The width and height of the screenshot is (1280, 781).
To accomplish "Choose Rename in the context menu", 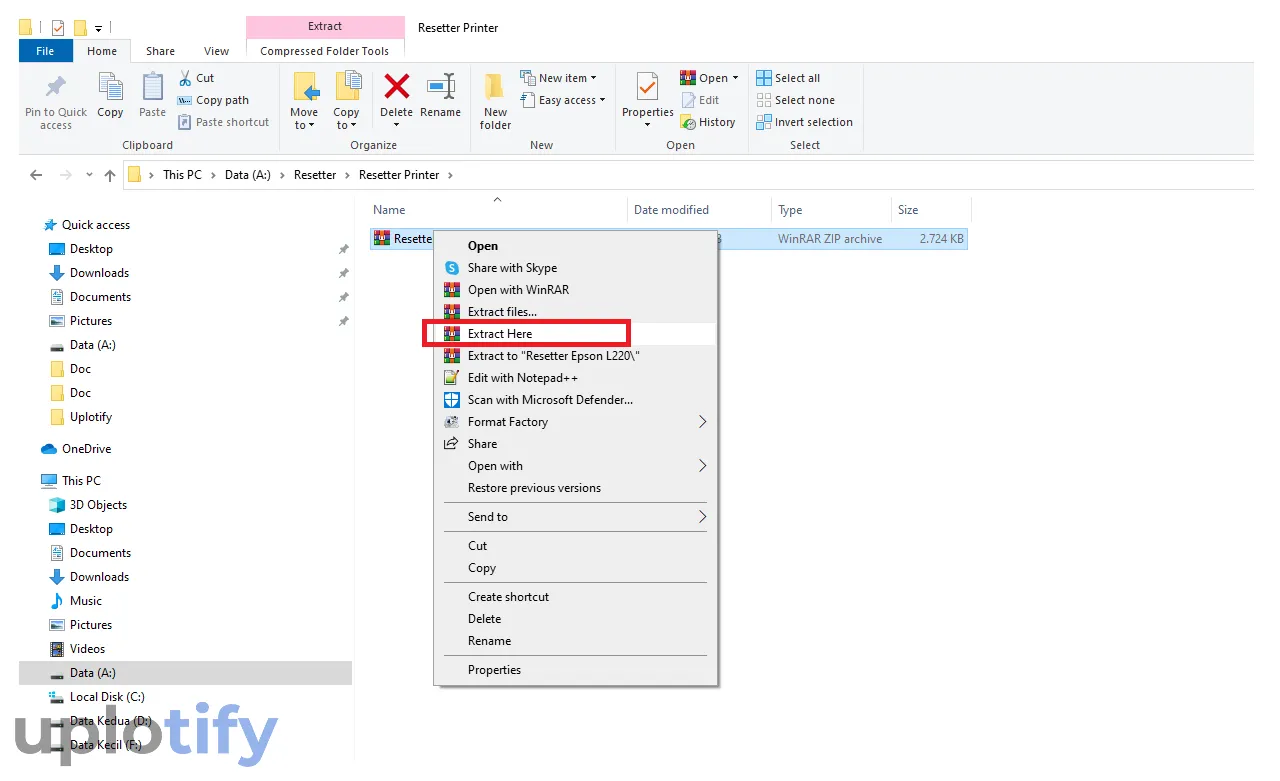I will [575, 641].
